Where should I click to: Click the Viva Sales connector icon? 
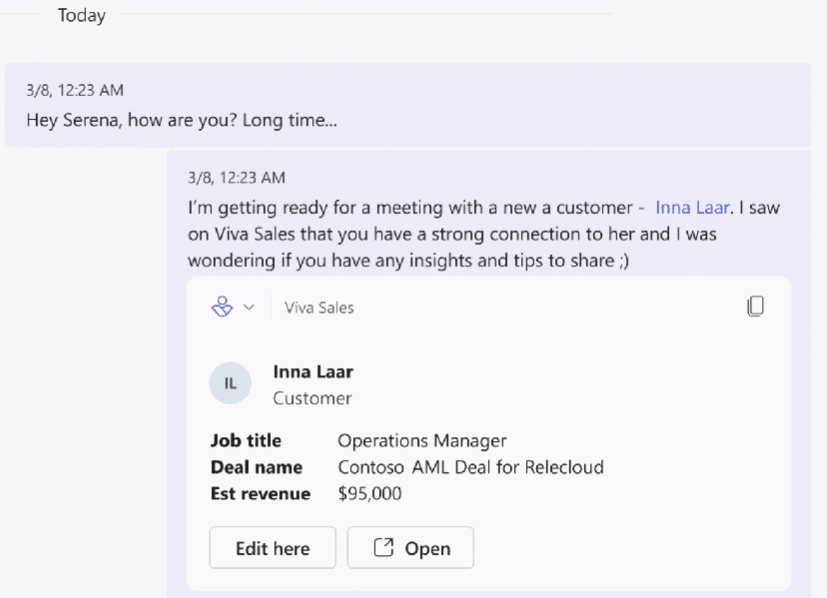[222, 307]
